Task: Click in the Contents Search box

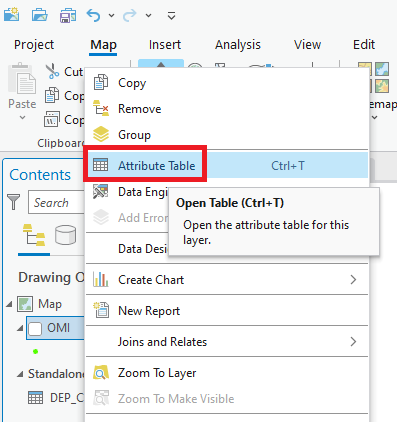Action: coord(56,202)
